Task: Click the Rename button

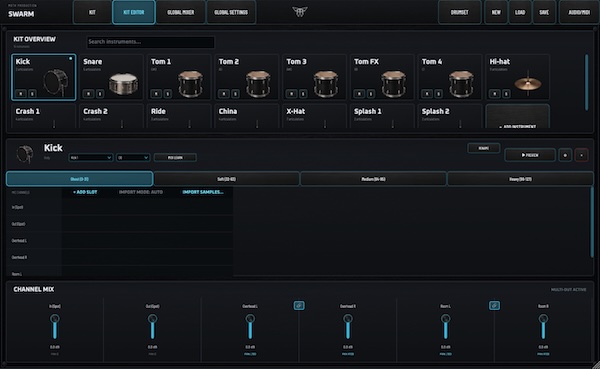Action: click(x=484, y=148)
